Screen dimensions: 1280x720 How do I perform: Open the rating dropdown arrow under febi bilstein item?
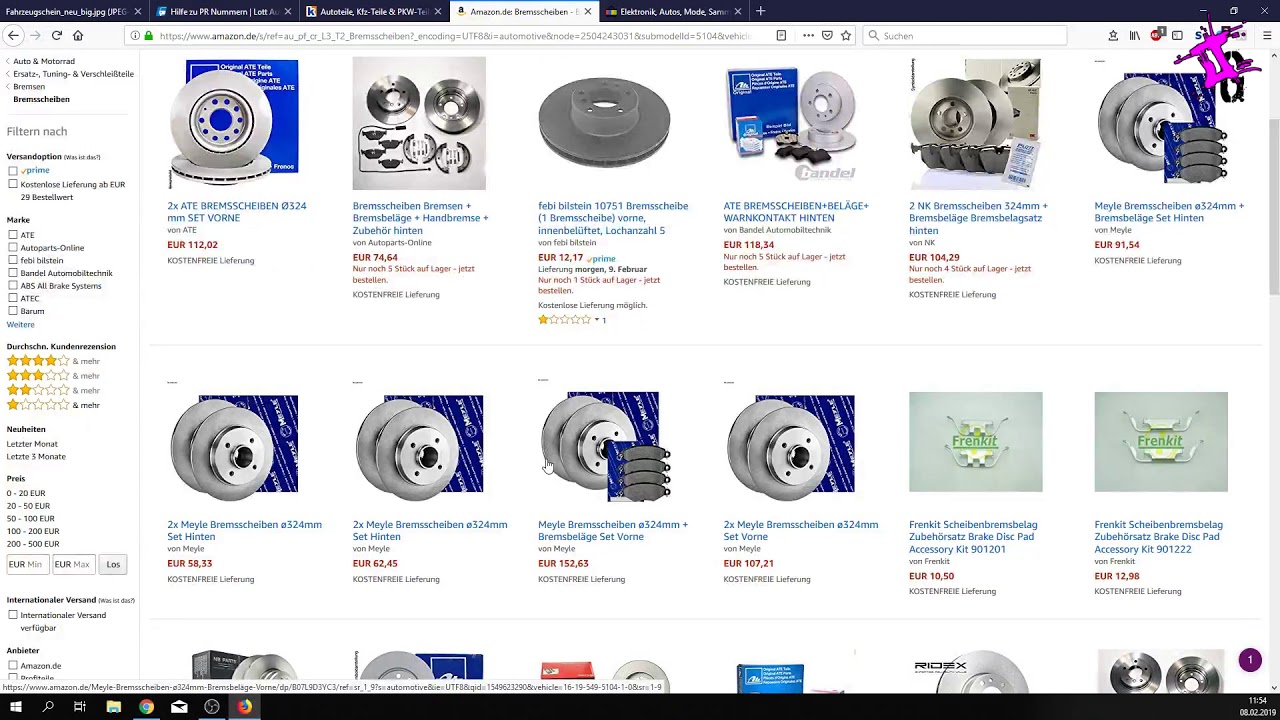pyautogui.click(x=596, y=320)
